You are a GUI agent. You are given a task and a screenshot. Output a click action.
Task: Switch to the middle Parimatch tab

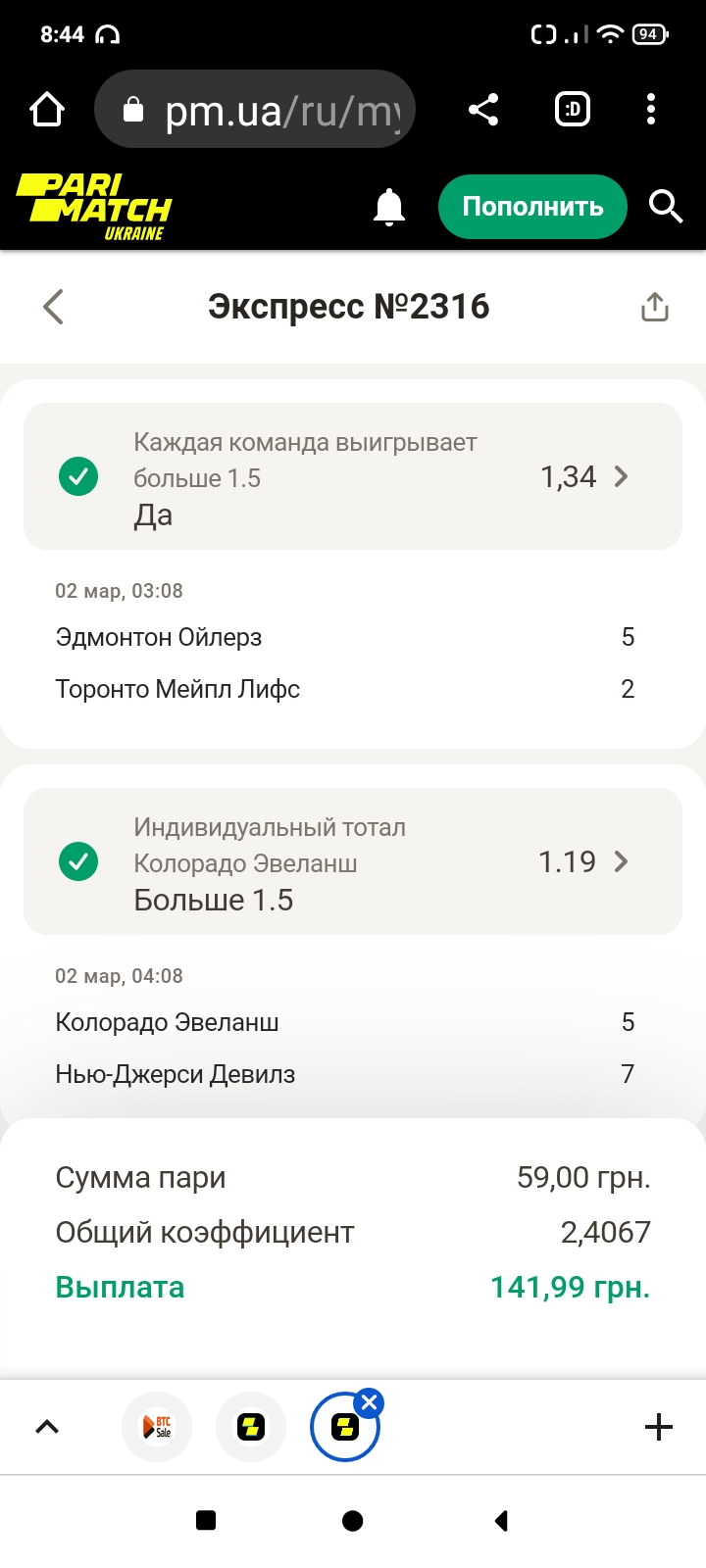[x=251, y=1427]
